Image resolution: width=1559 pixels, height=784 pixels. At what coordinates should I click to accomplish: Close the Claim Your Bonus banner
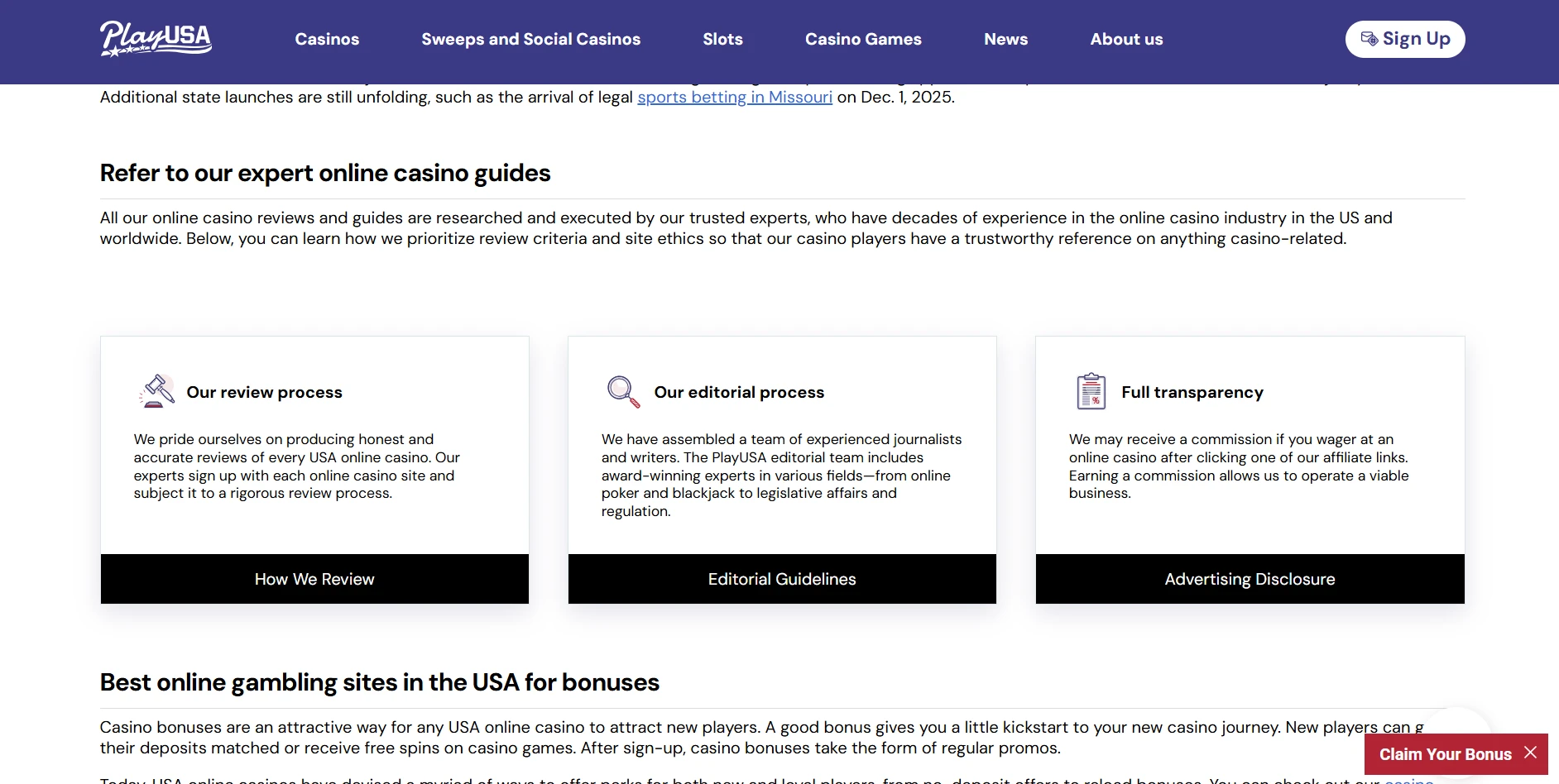pos(1530,753)
